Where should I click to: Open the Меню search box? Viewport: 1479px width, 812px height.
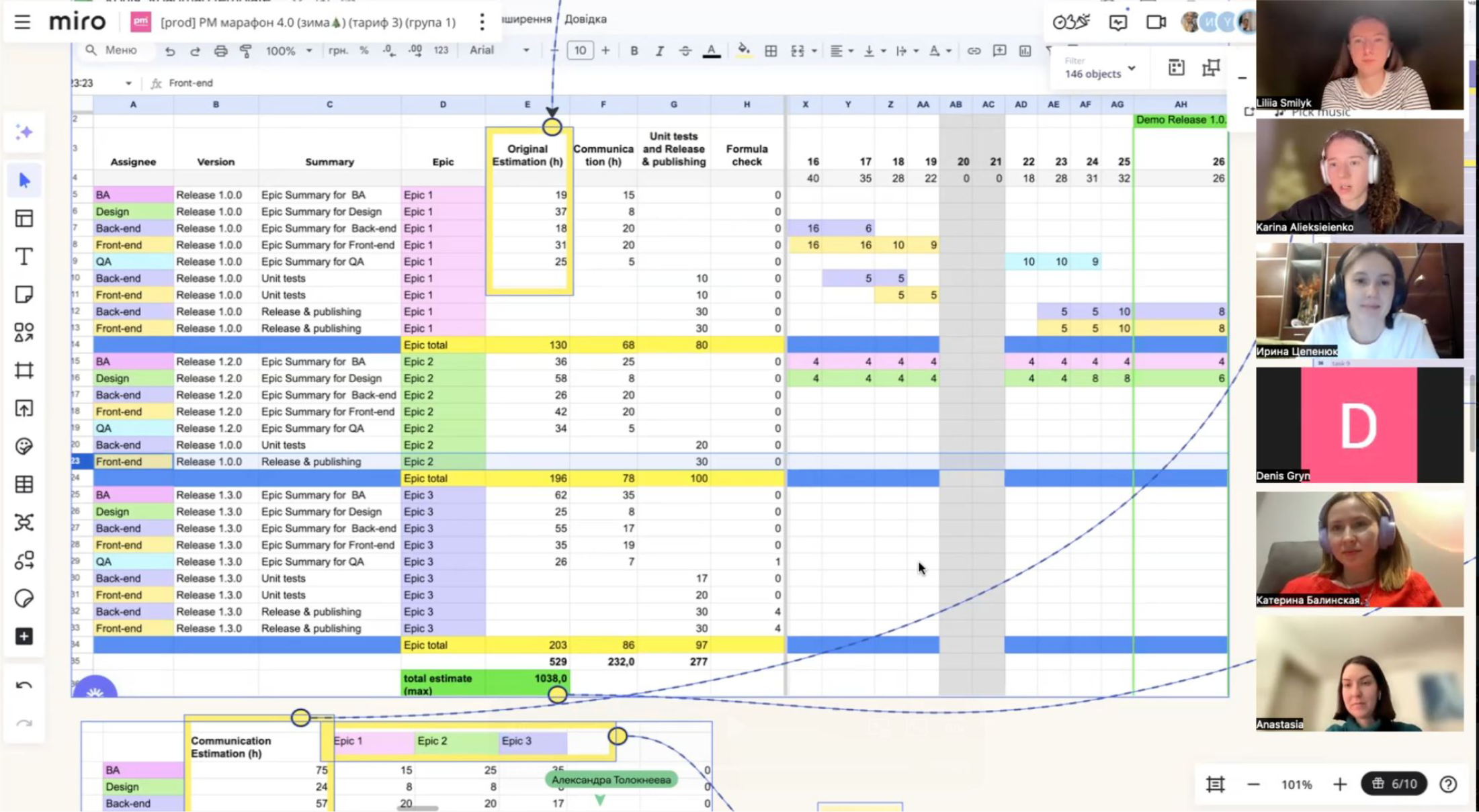click(x=114, y=50)
